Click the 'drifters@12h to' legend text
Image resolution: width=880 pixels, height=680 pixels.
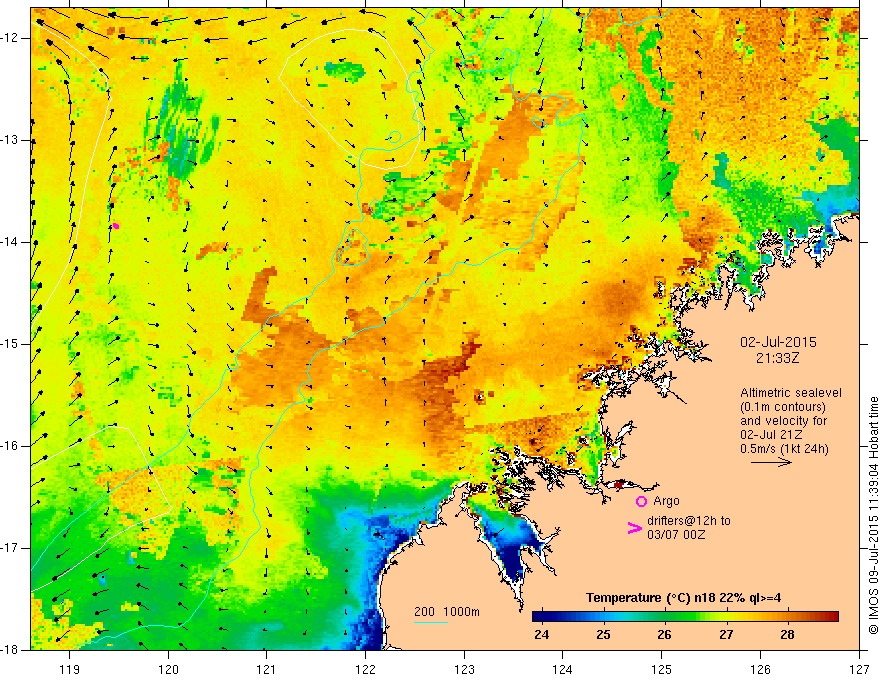689,521
